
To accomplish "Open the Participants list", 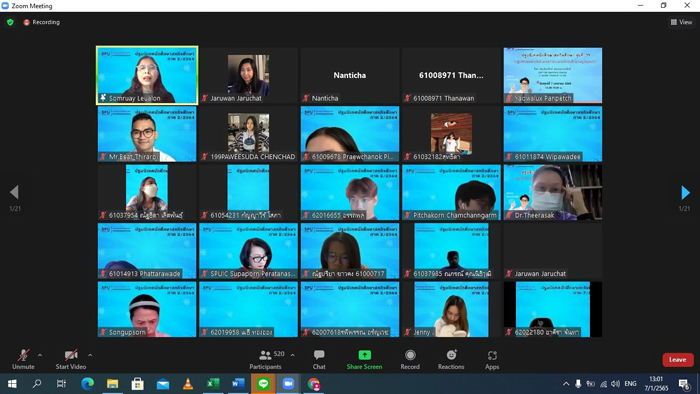I will click(266, 359).
